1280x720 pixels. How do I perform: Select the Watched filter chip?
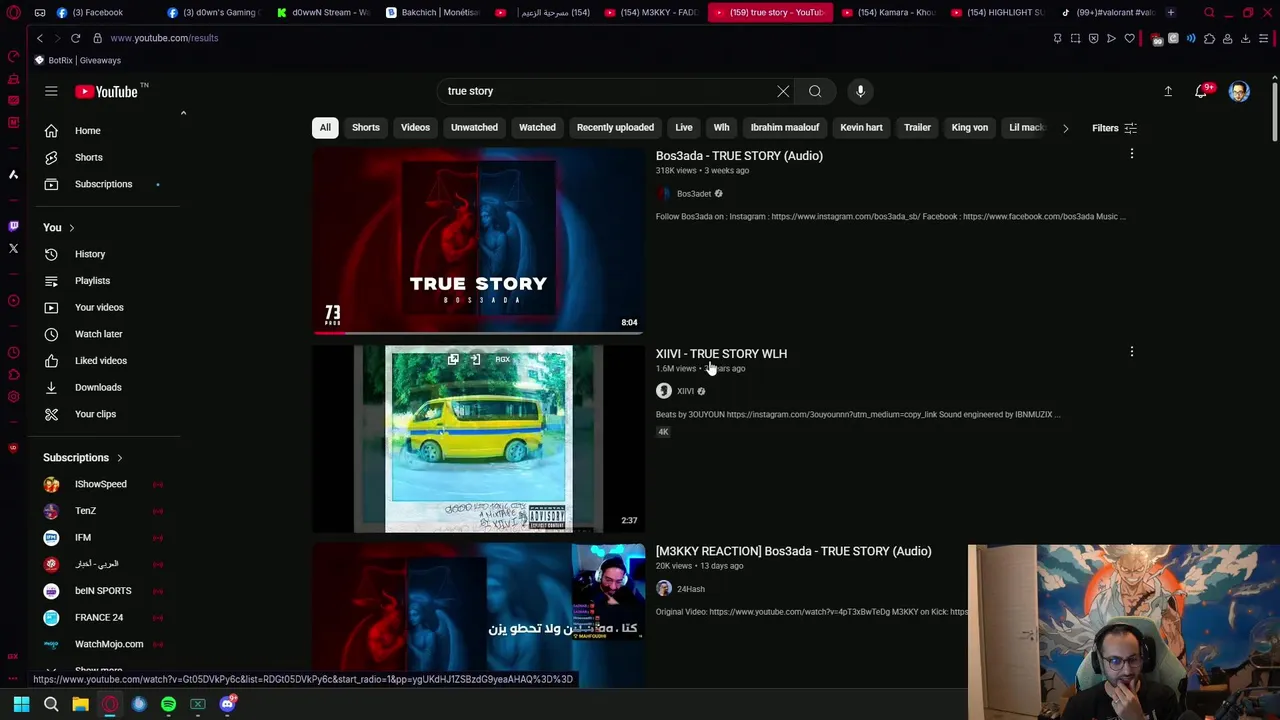point(537,128)
